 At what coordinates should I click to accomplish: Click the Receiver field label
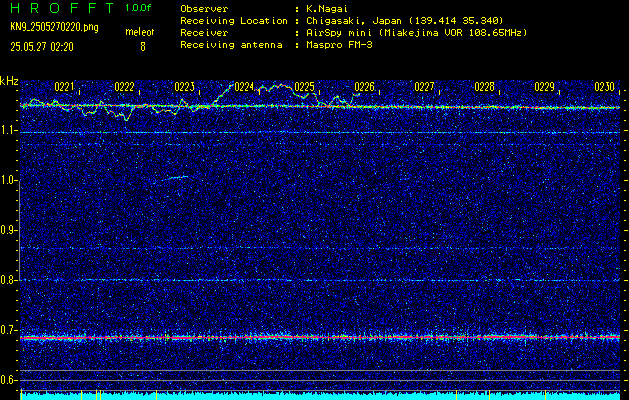[x=204, y=33]
